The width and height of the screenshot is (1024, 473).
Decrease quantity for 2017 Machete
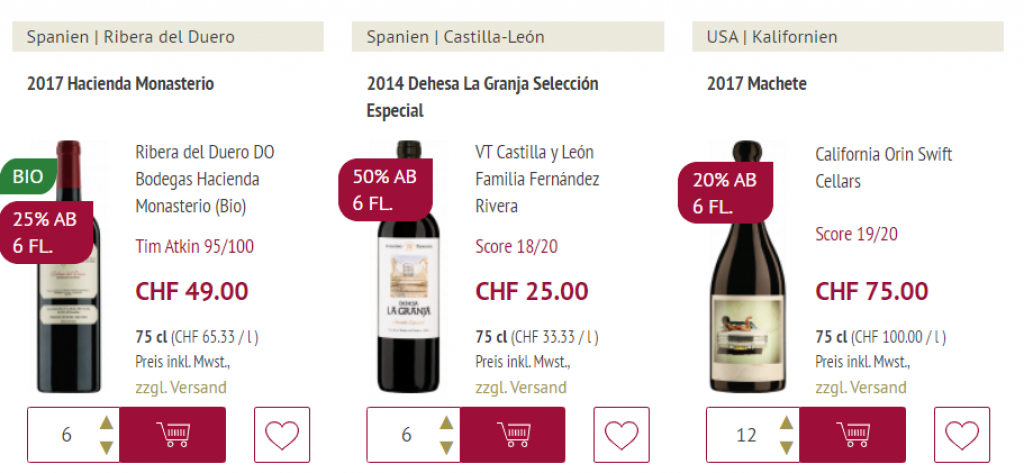786,447
